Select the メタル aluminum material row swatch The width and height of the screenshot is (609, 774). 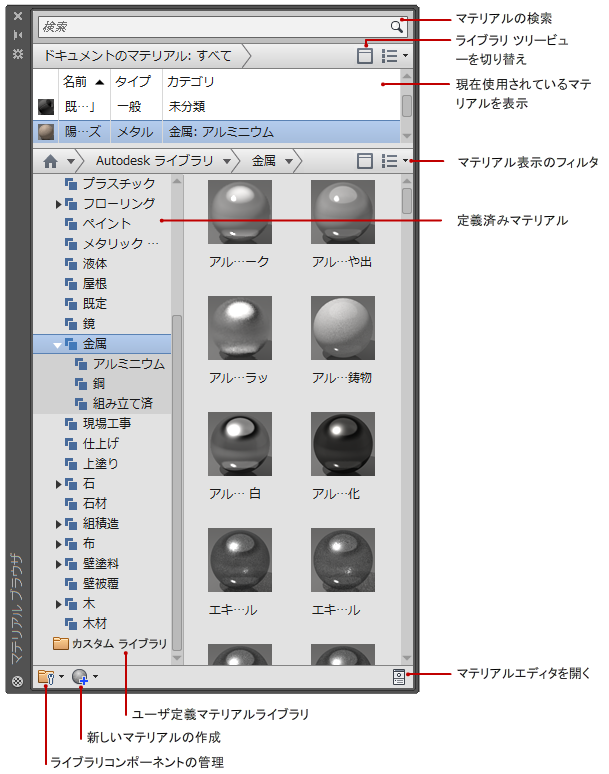[x=46, y=132]
